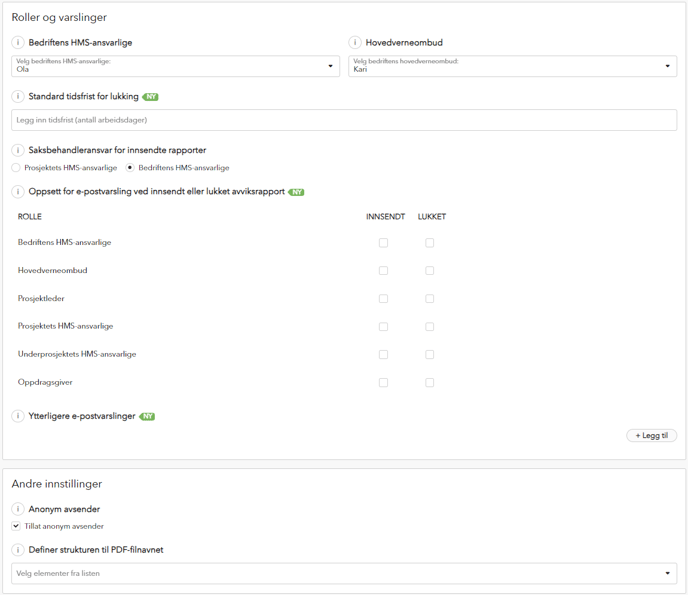Open the bedriftens HMS-ansvarlige dropdown showing Ola
The width and height of the screenshot is (688, 595).
point(176,66)
